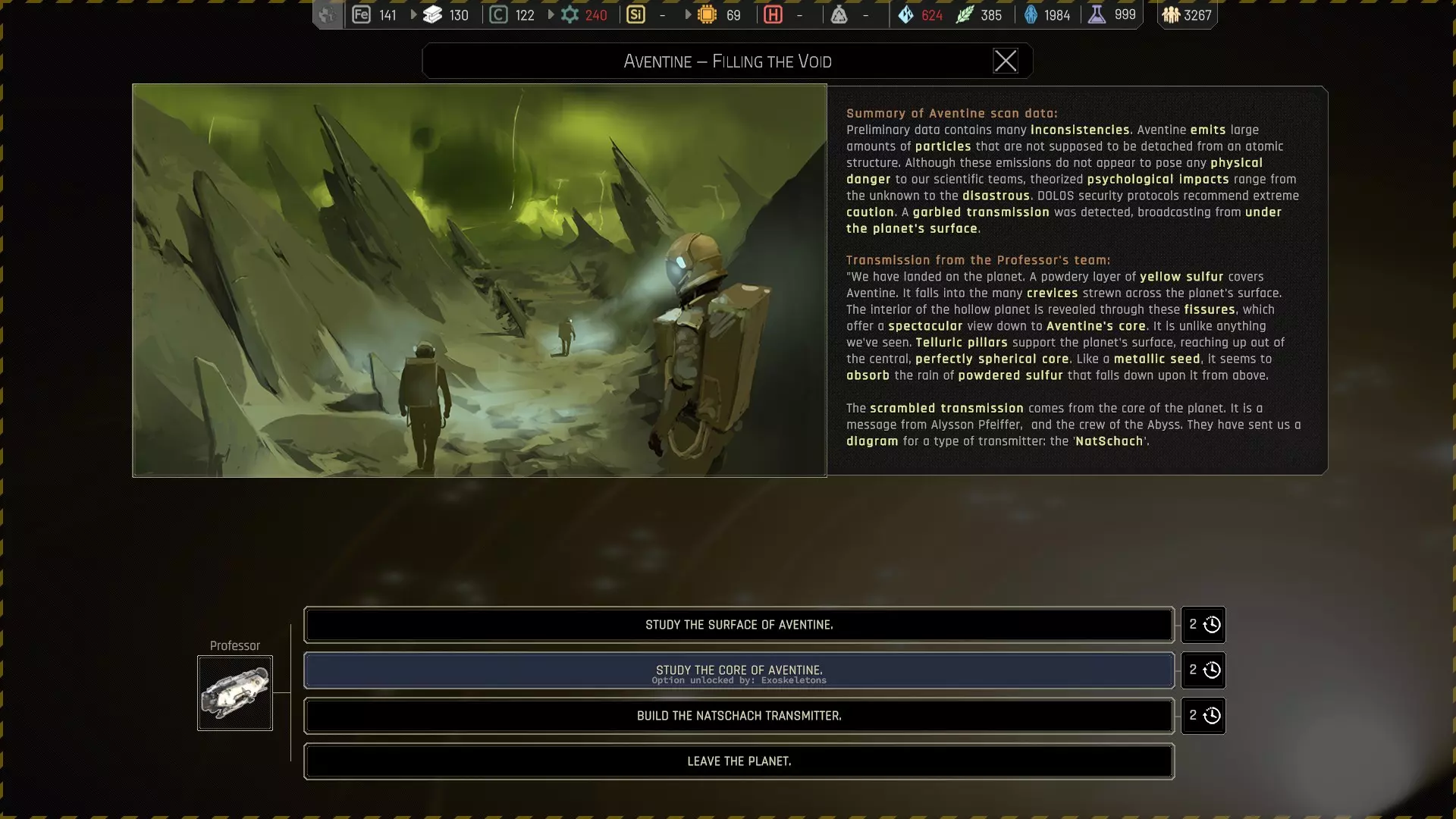Screen dimensions: 1456x819
Task: Click the Hydrogen (H) resource icon
Action: pyautogui.click(x=773, y=15)
